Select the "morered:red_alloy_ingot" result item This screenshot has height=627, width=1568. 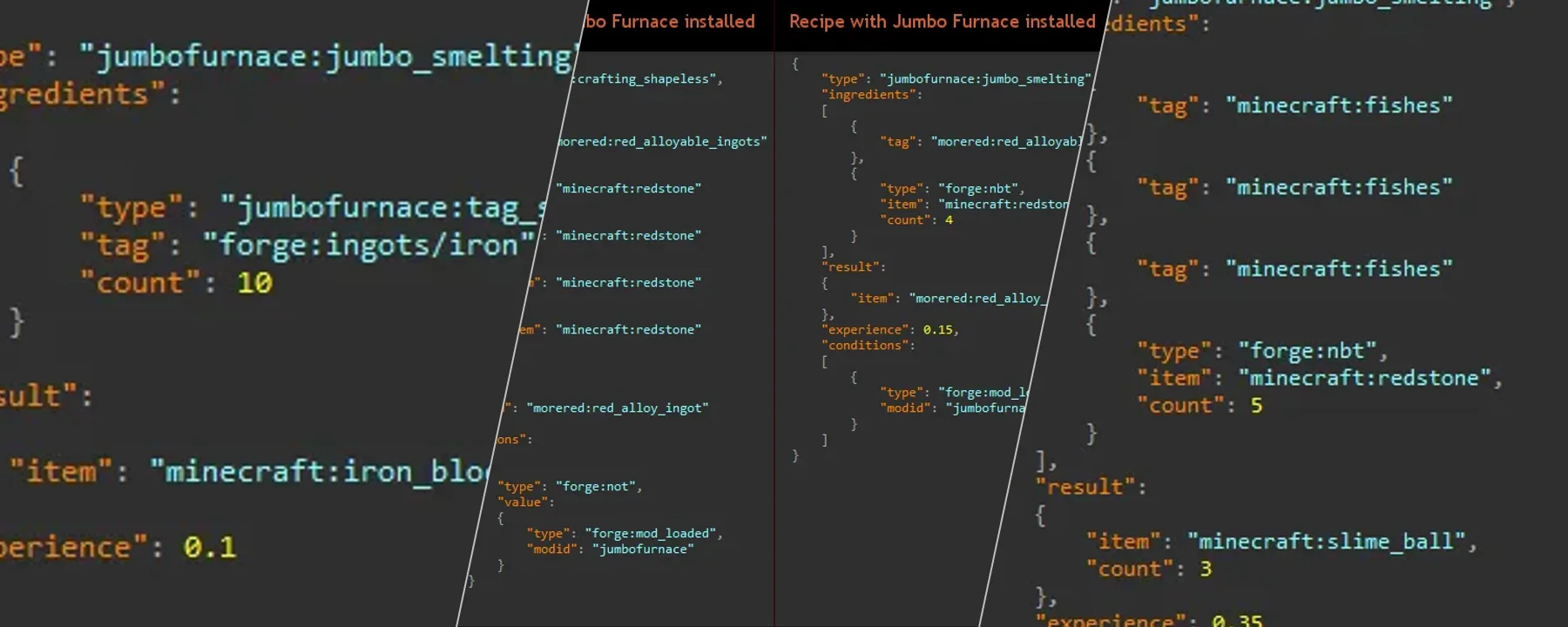(618, 408)
